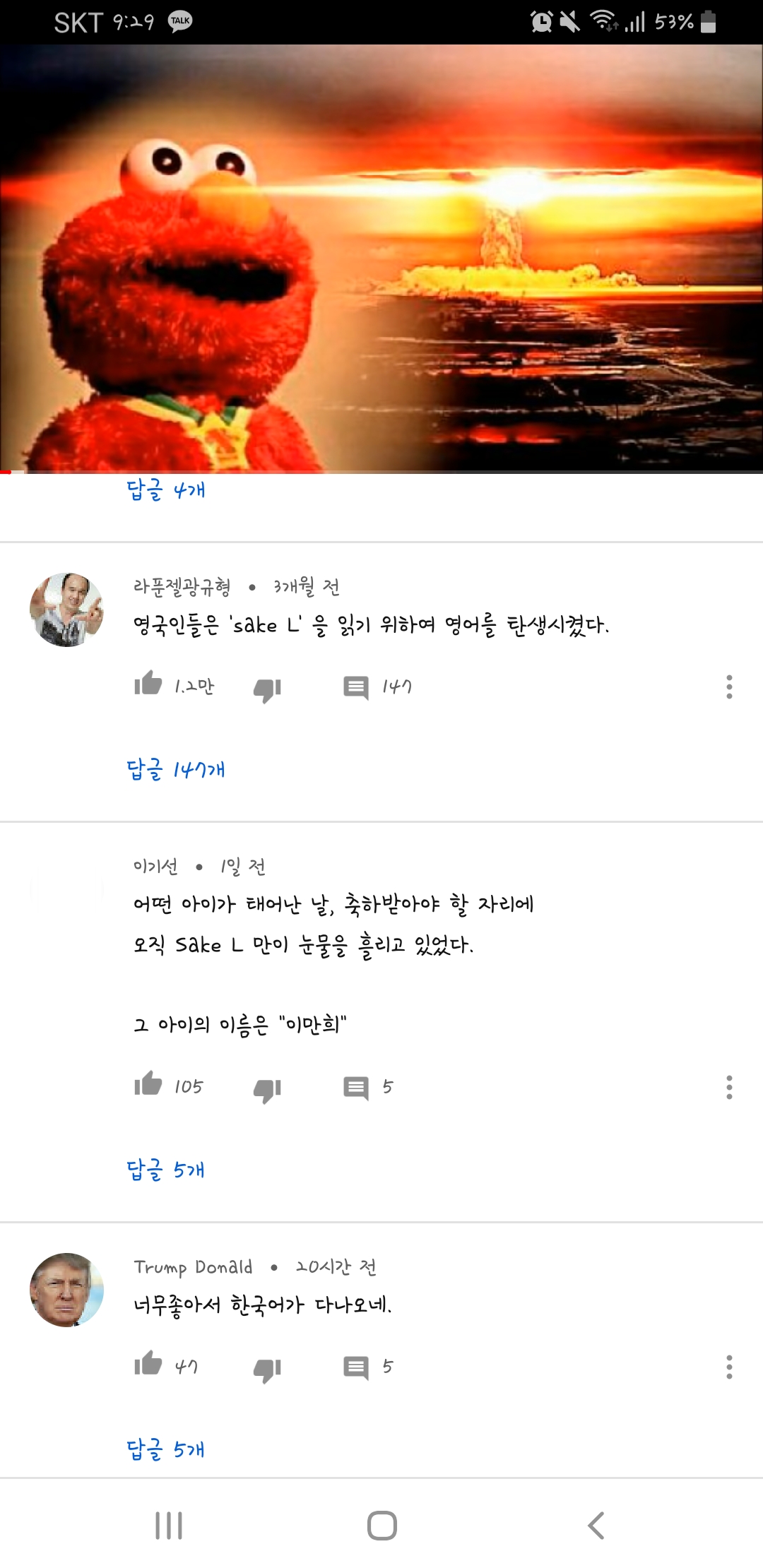Open more options for Trump Donald comment
Screen dimensions: 763x1568
pyautogui.click(x=729, y=1367)
